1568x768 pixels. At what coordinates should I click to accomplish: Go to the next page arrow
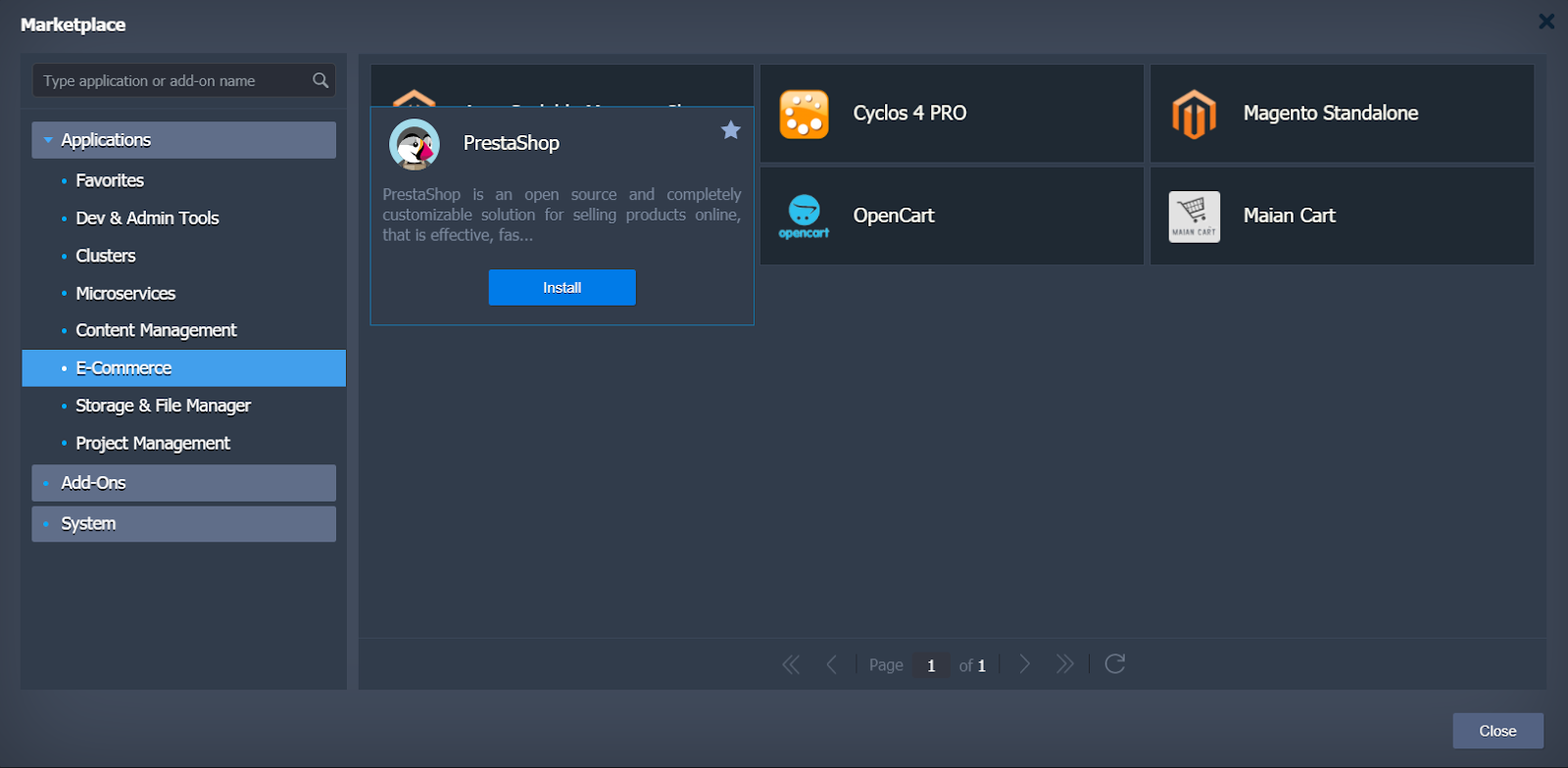pos(1025,664)
